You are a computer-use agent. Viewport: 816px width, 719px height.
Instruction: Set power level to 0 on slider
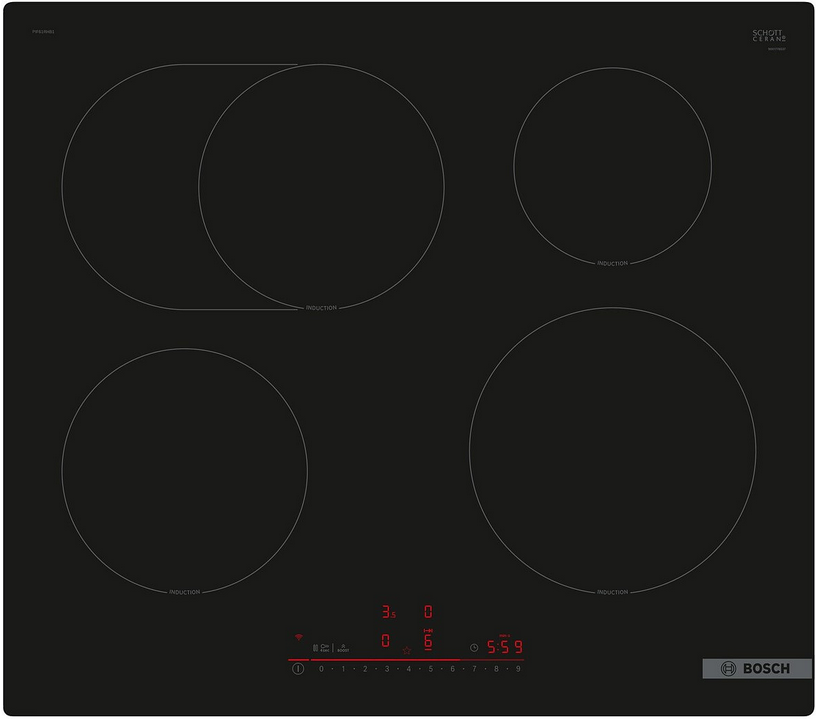(x=321, y=668)
